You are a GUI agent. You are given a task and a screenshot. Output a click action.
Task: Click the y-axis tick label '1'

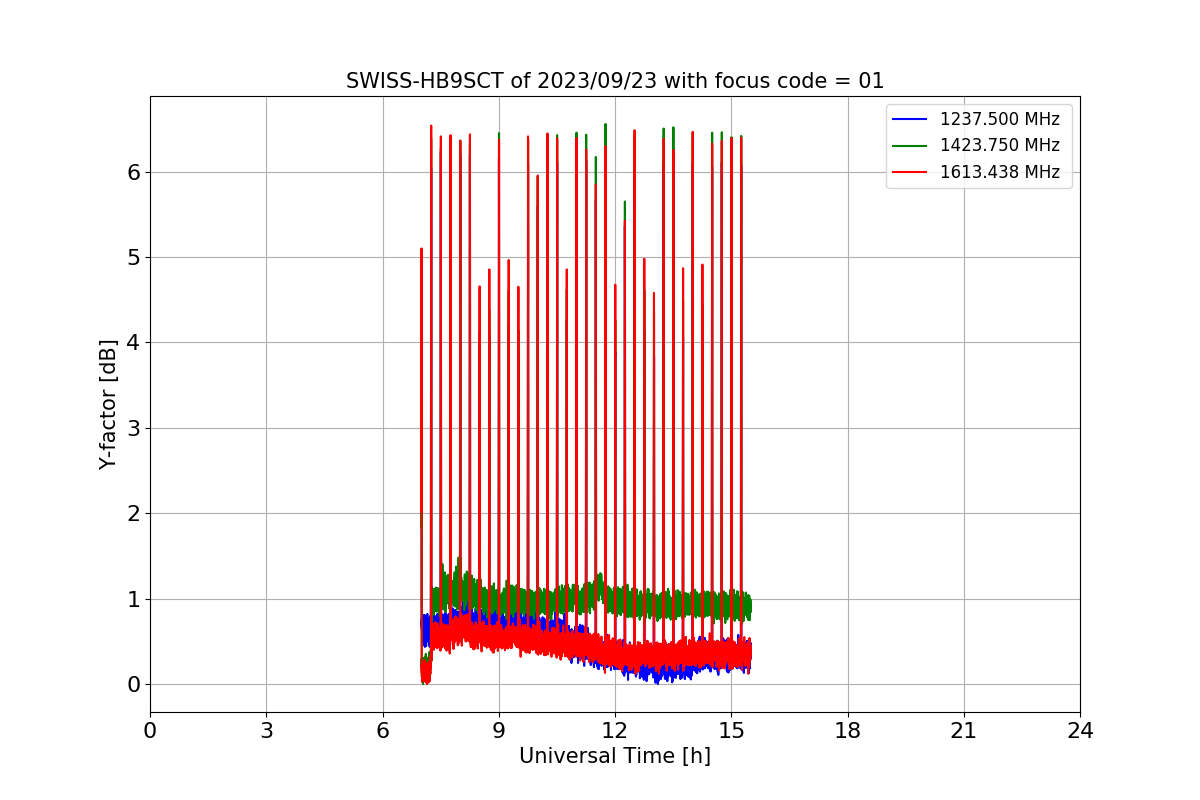(x=134, y=600)
